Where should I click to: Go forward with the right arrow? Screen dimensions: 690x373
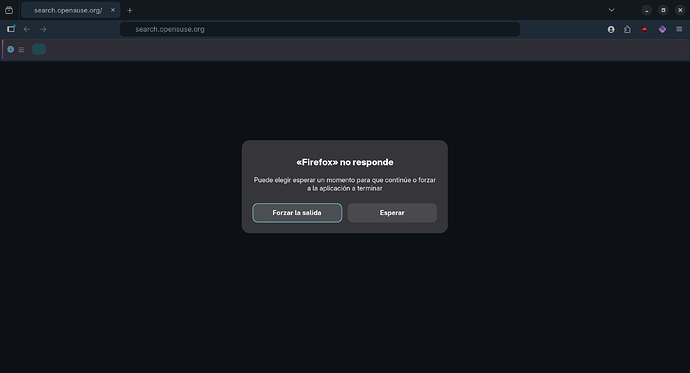pos(43,29)
